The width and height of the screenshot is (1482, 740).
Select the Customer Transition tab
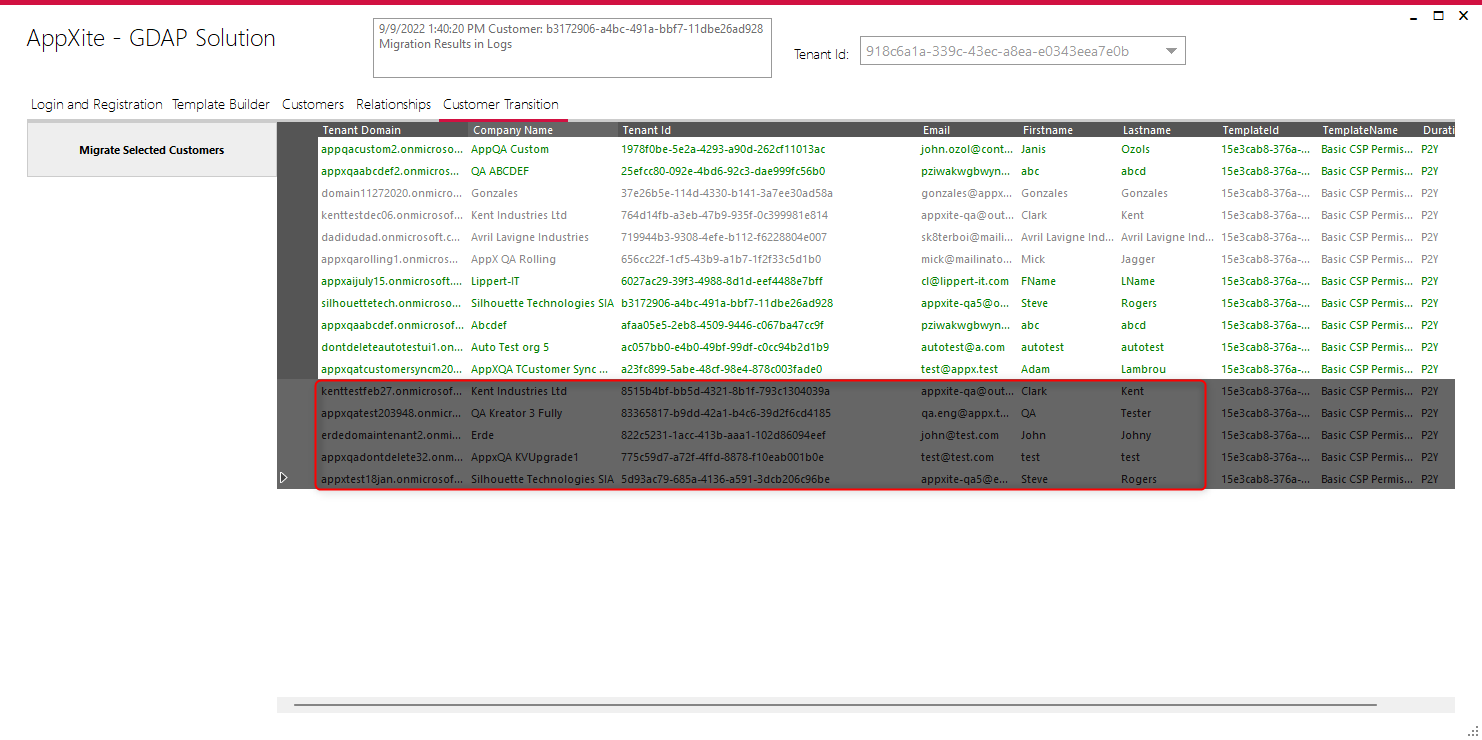tap(501, 104)
